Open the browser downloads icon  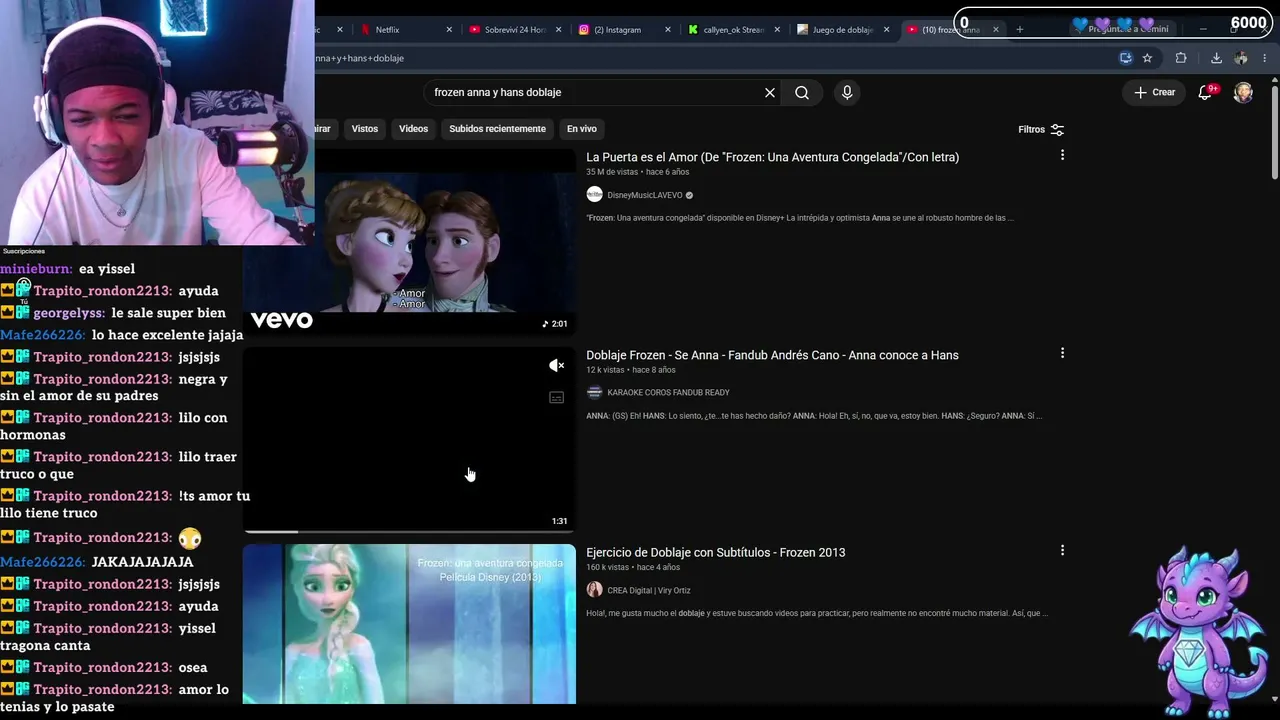point(1216,58)
